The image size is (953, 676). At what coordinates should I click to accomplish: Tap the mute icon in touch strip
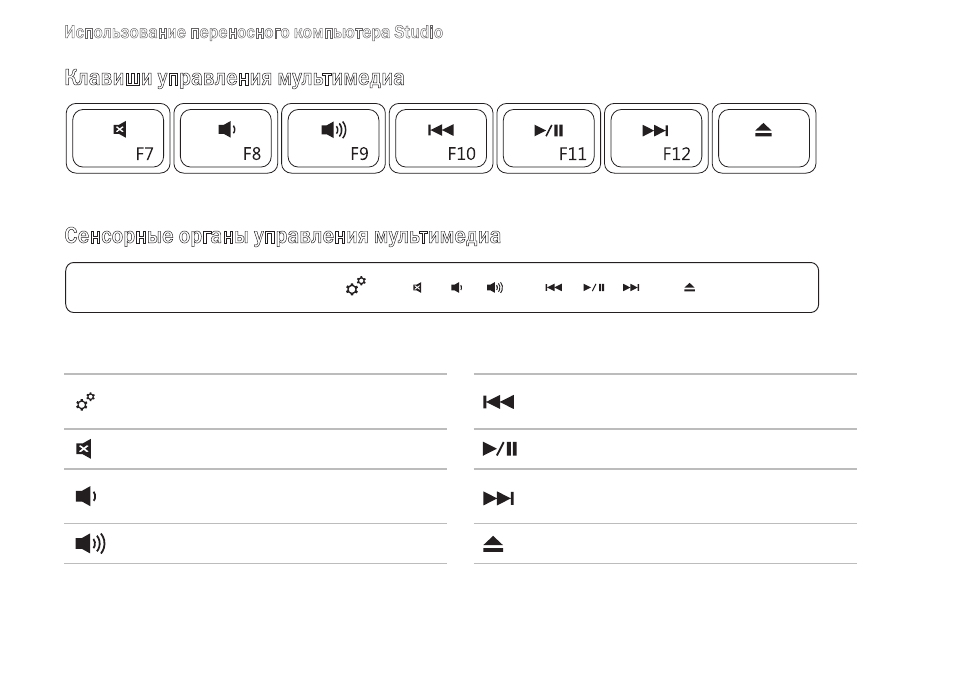[x=417, y=288]
